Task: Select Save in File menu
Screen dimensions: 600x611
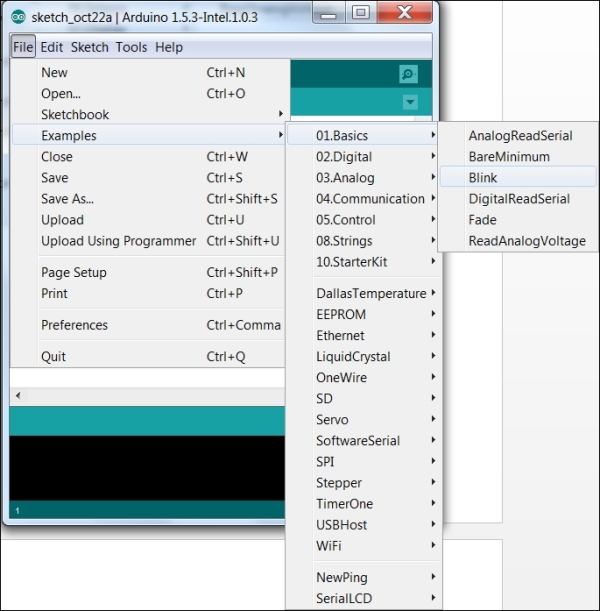Action: (x=148, y=178)
